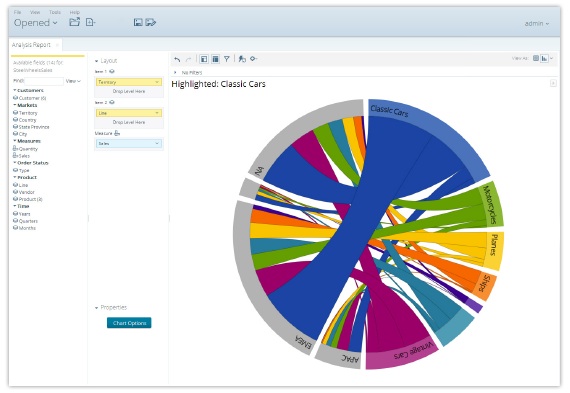Open the File menu
This screenshot has height=393, width=570.
(x=17, y=12)
